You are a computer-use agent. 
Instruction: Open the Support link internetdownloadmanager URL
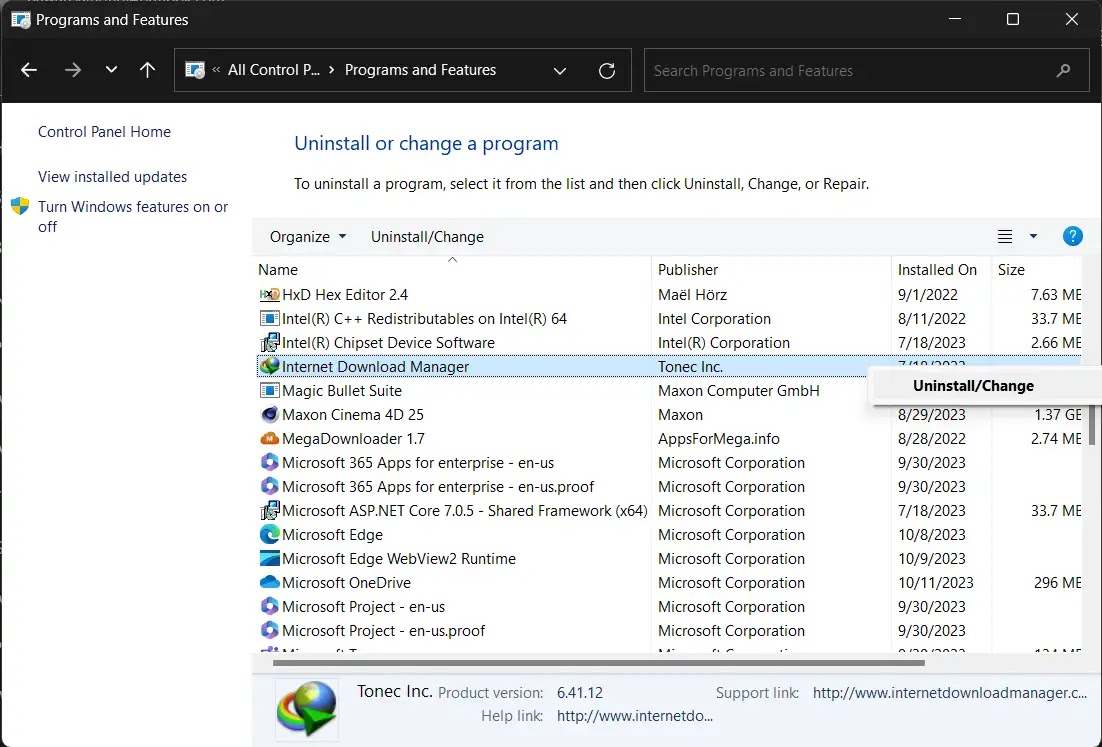pyautogui.click(x=949, y=693)
